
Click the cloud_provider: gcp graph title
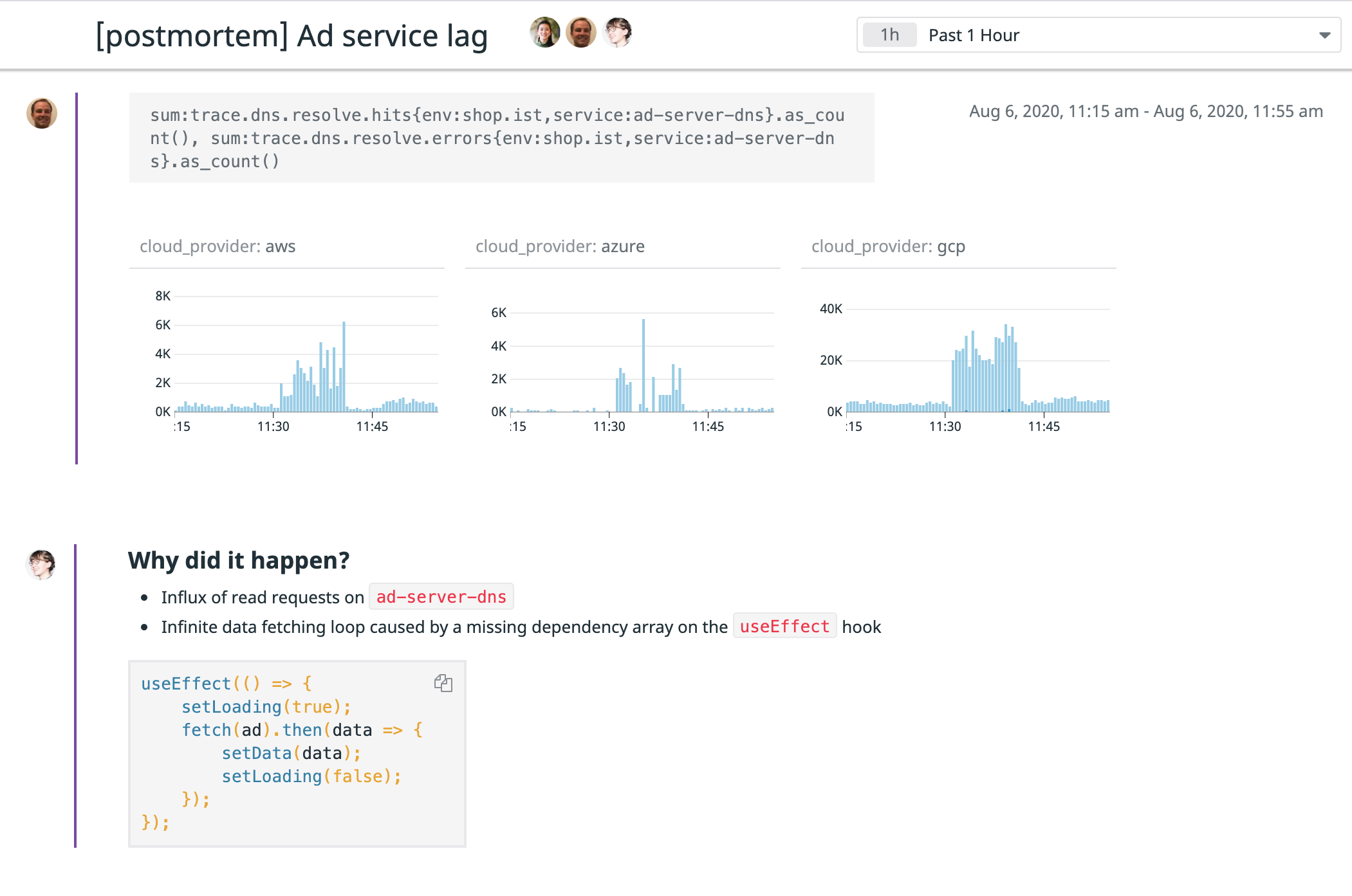888,246
